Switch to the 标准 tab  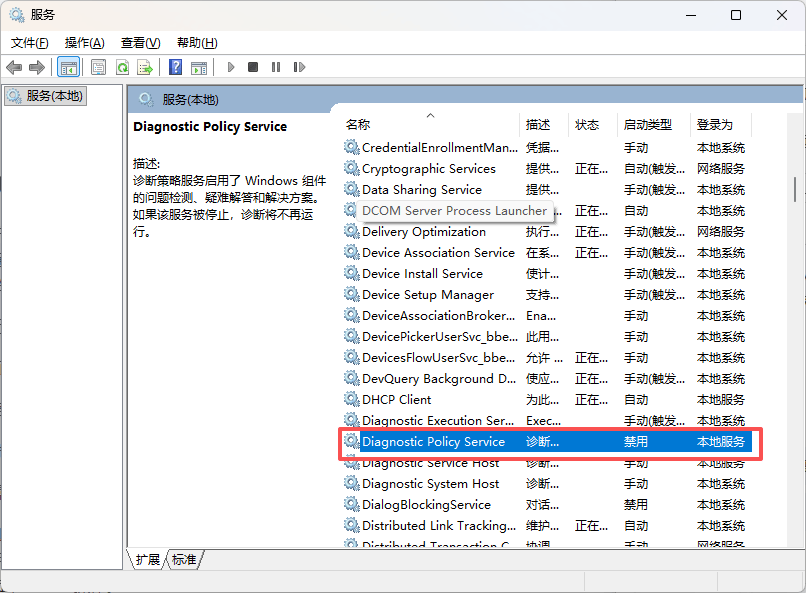click(184, 559)
